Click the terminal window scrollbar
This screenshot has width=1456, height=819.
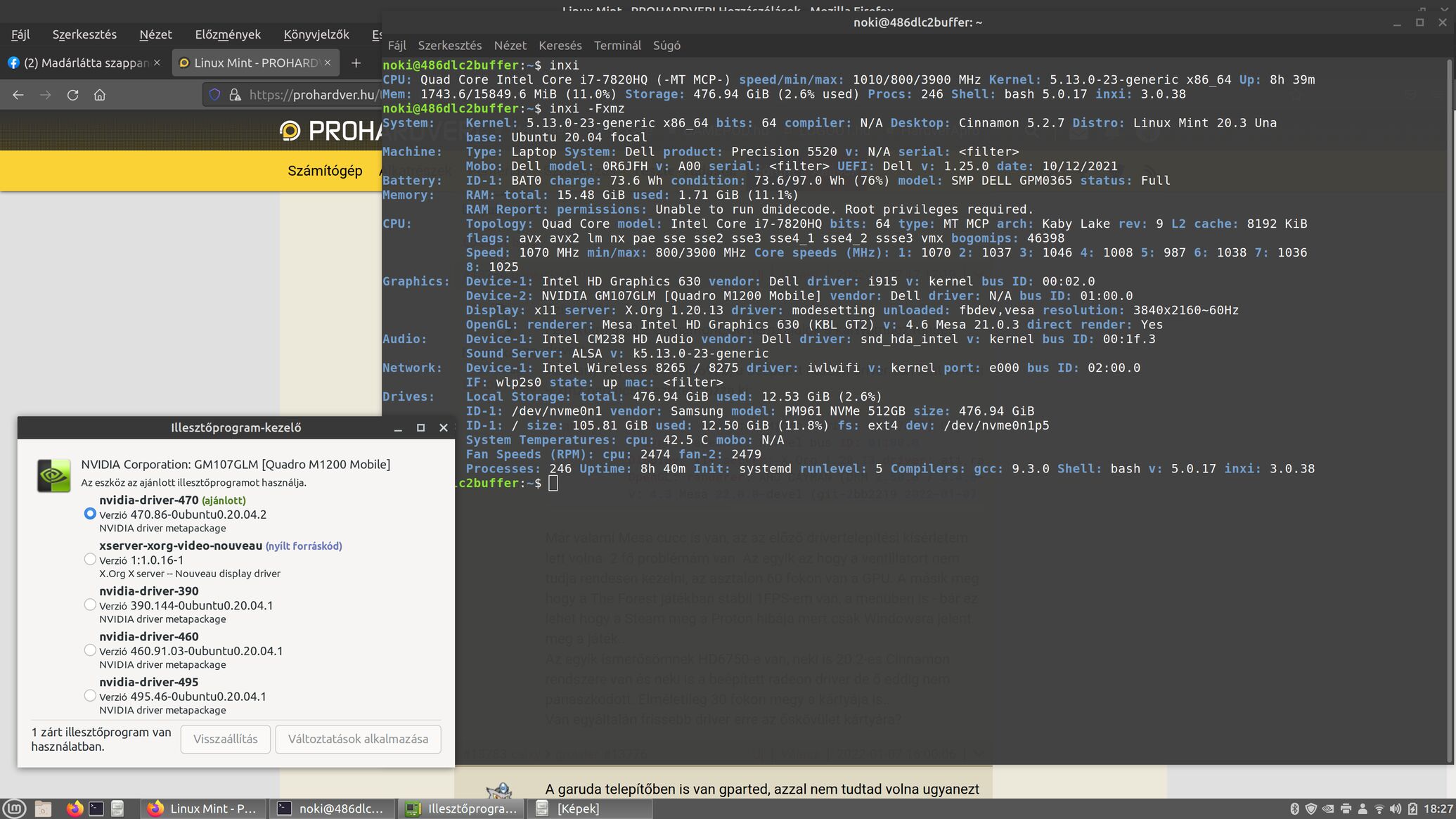1450,411
